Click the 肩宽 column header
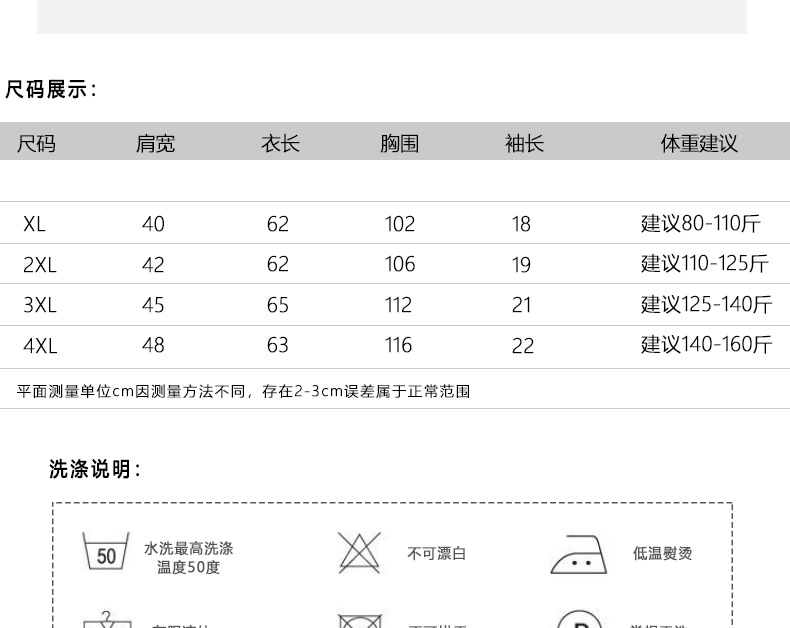The image size is (790, 628). 155,144
